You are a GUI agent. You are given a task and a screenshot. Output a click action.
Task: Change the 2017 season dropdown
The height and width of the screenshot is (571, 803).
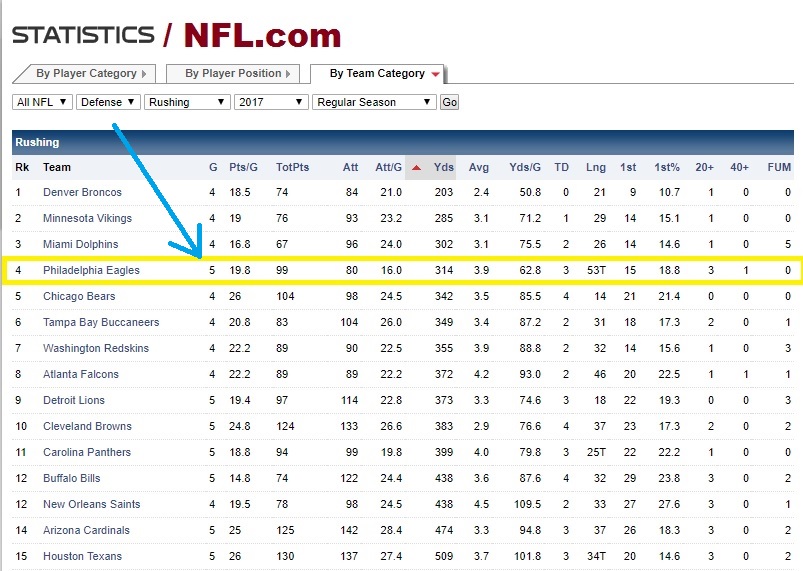(270, 102)
